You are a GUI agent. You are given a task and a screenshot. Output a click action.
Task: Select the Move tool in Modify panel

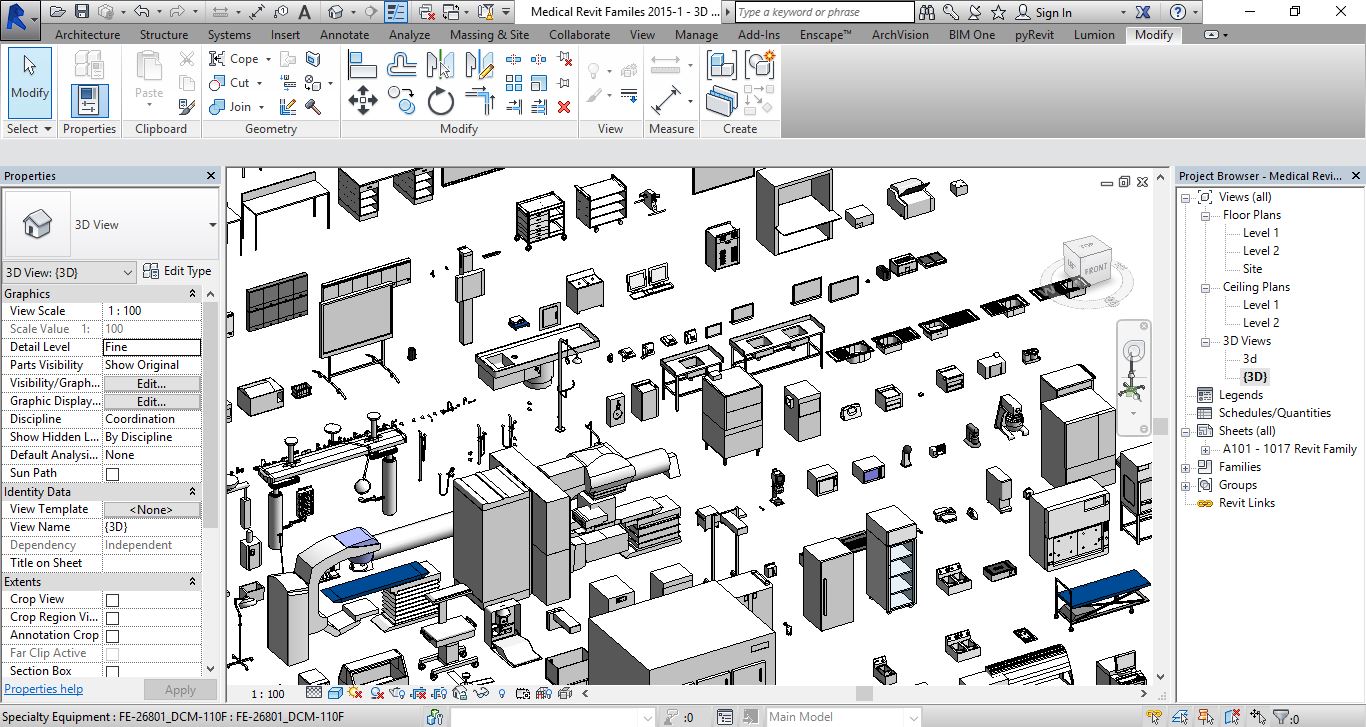point(362,100)
